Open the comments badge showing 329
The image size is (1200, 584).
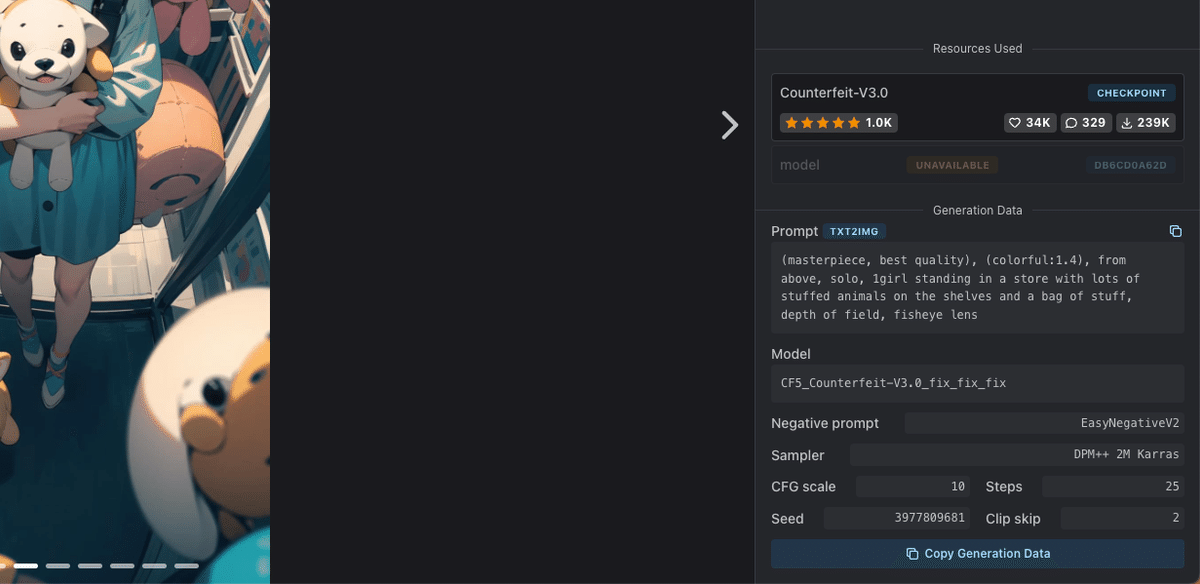(x=1086, y=123)
